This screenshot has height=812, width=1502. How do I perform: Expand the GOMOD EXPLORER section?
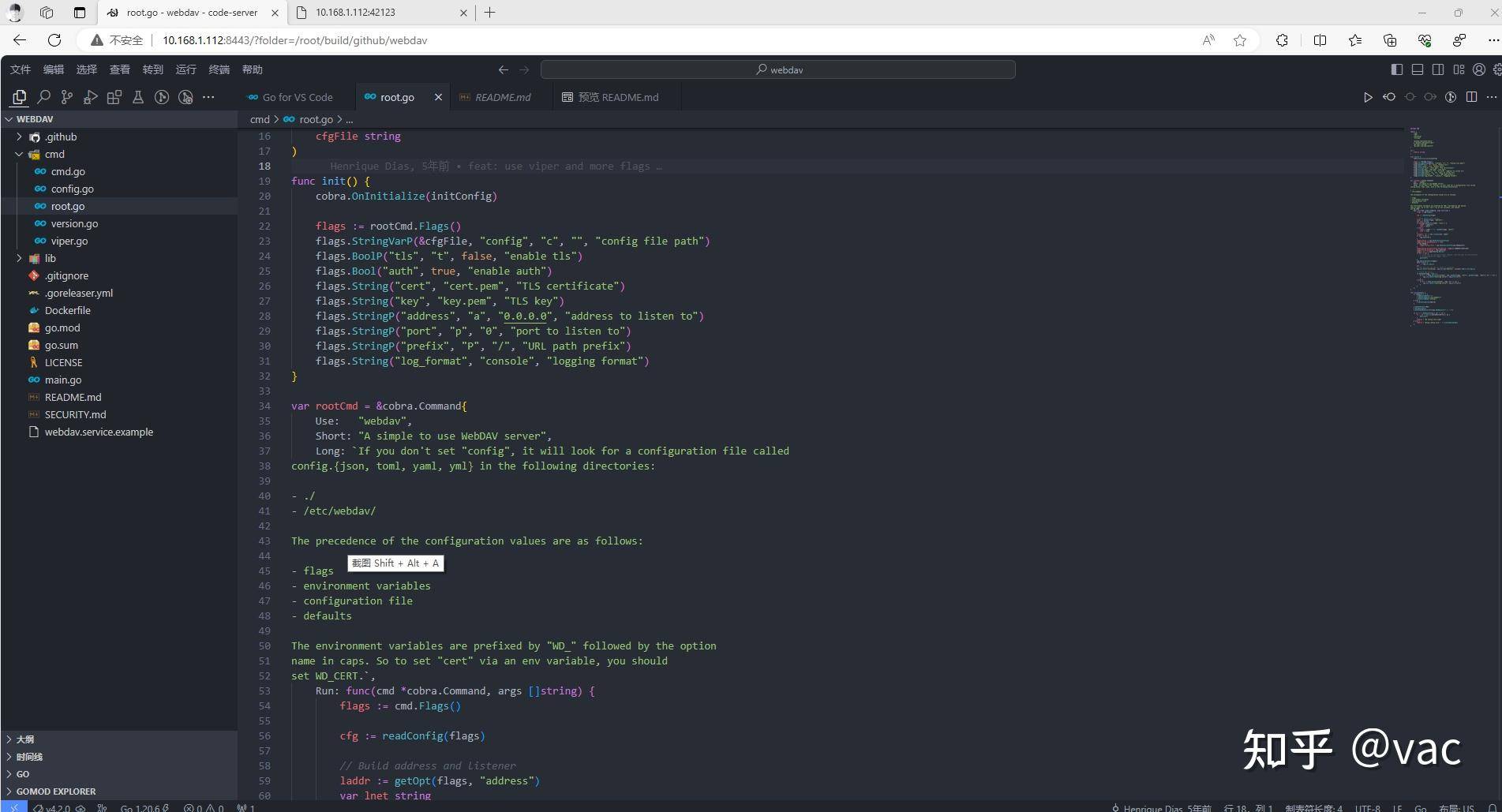pos(118,791)
